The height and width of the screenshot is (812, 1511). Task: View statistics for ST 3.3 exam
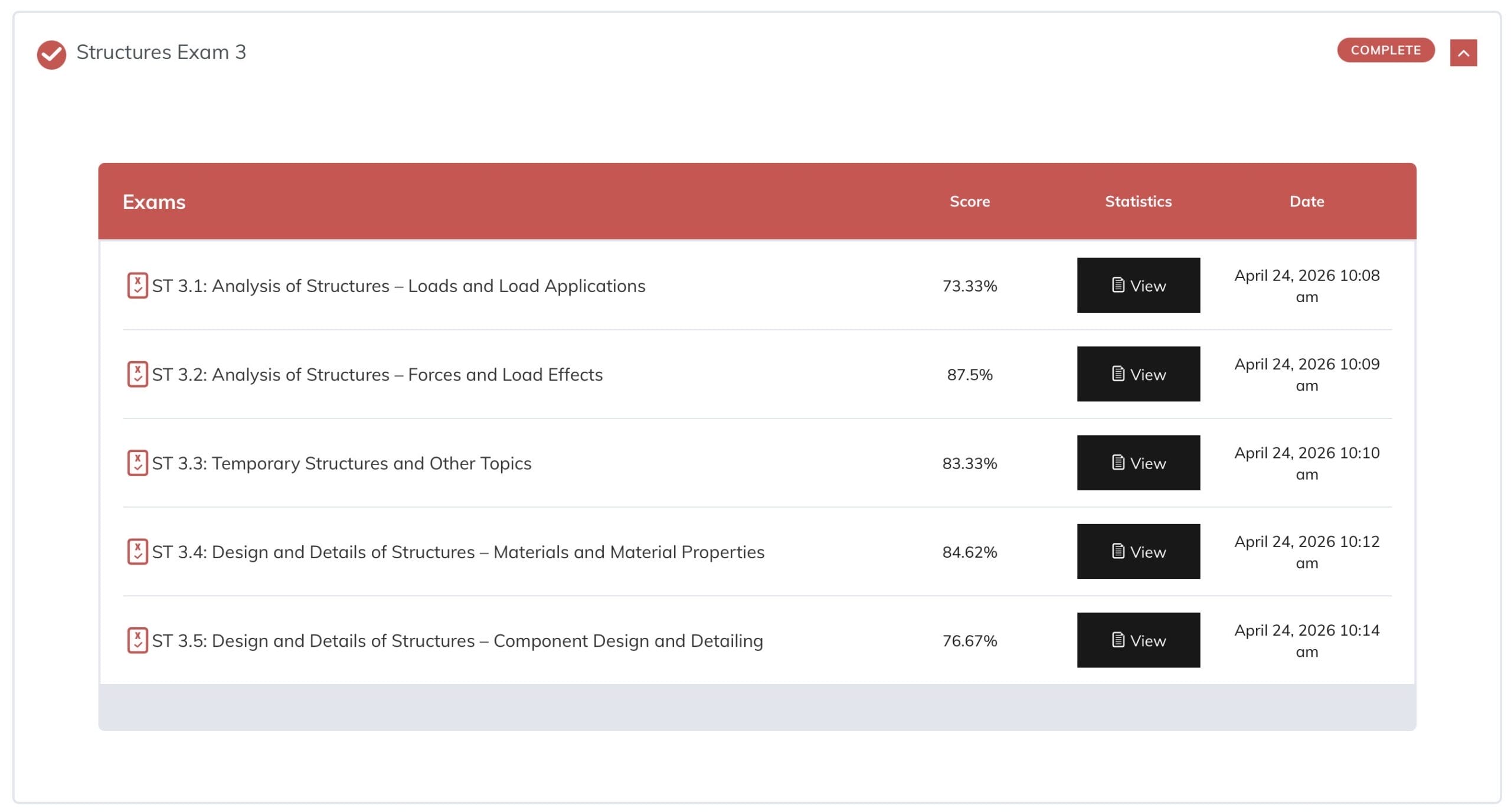(x=1138, y=463)
